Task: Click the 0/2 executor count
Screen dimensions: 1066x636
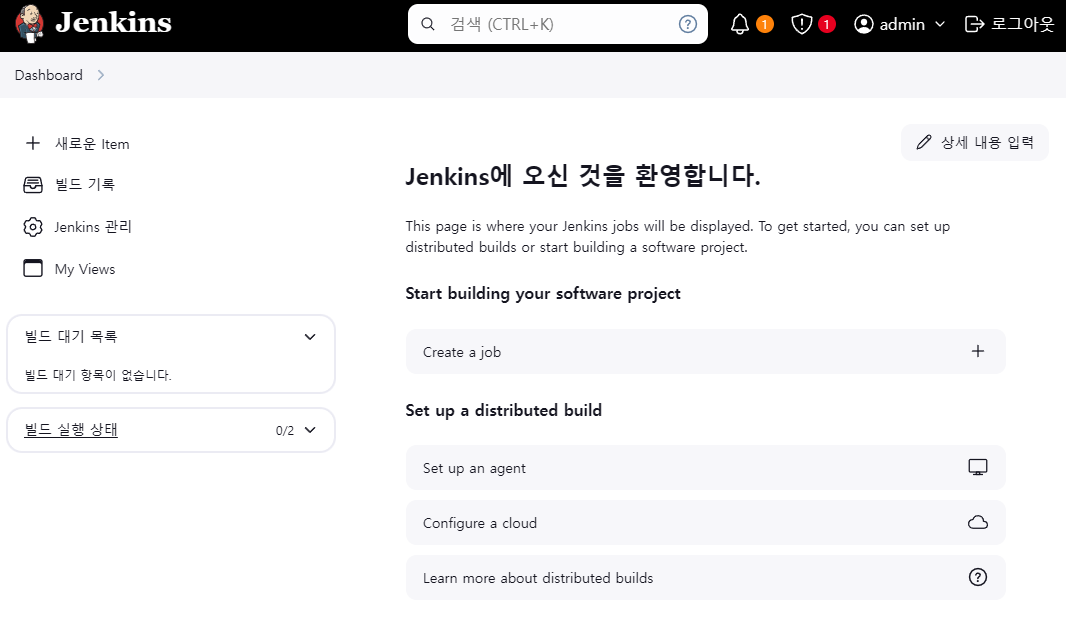Action: pyautogui.click(x=285, y=431)
